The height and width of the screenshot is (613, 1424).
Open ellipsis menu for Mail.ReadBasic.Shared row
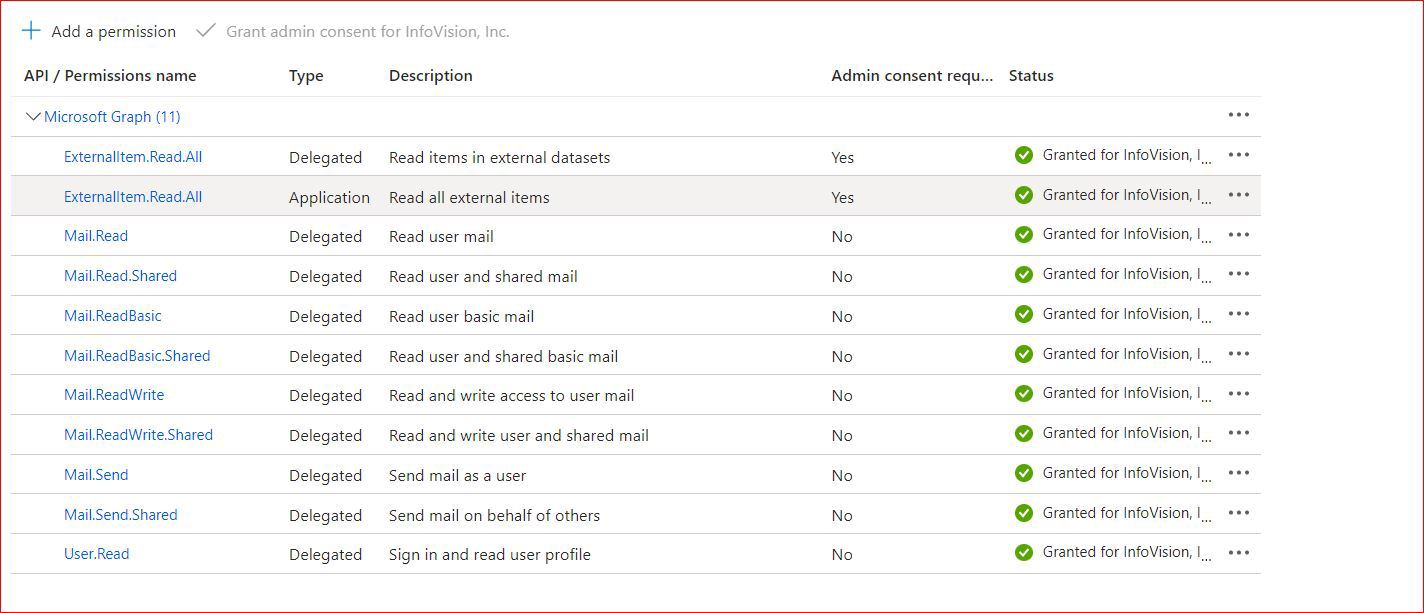1239,354
